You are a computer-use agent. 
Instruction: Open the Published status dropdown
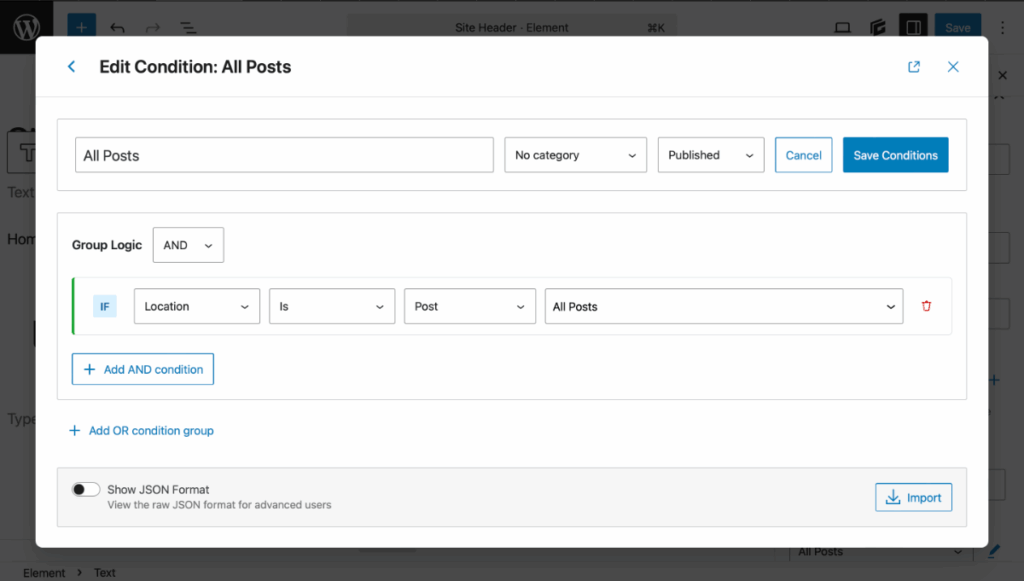click(x=711, y=155)
